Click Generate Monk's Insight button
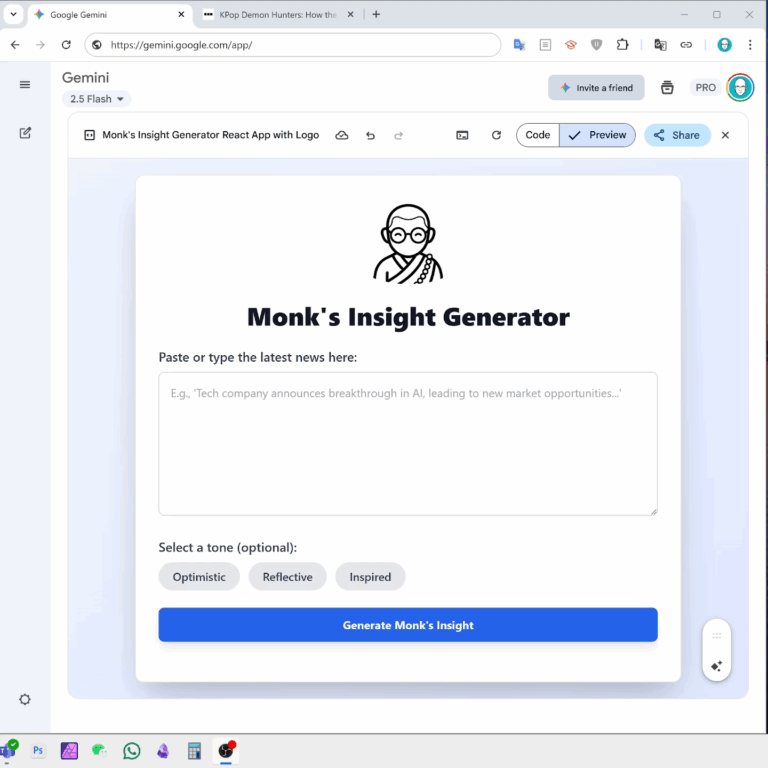 click(x=408, y=625)
